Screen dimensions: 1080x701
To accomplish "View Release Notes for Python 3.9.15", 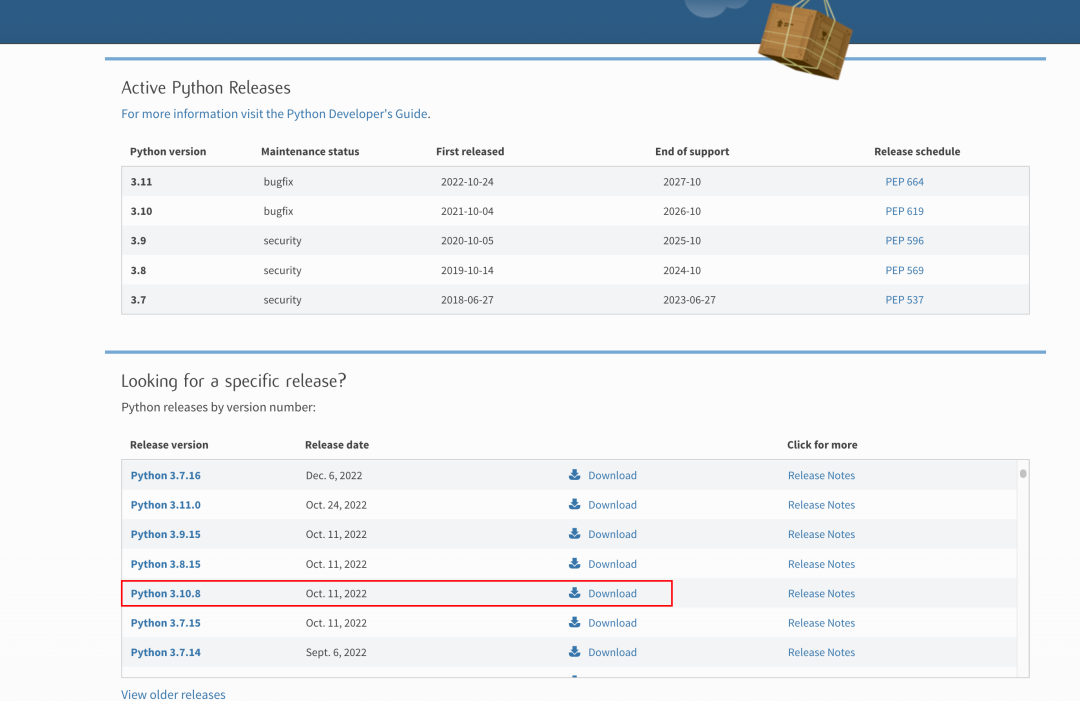I will (x=821, y=534).
